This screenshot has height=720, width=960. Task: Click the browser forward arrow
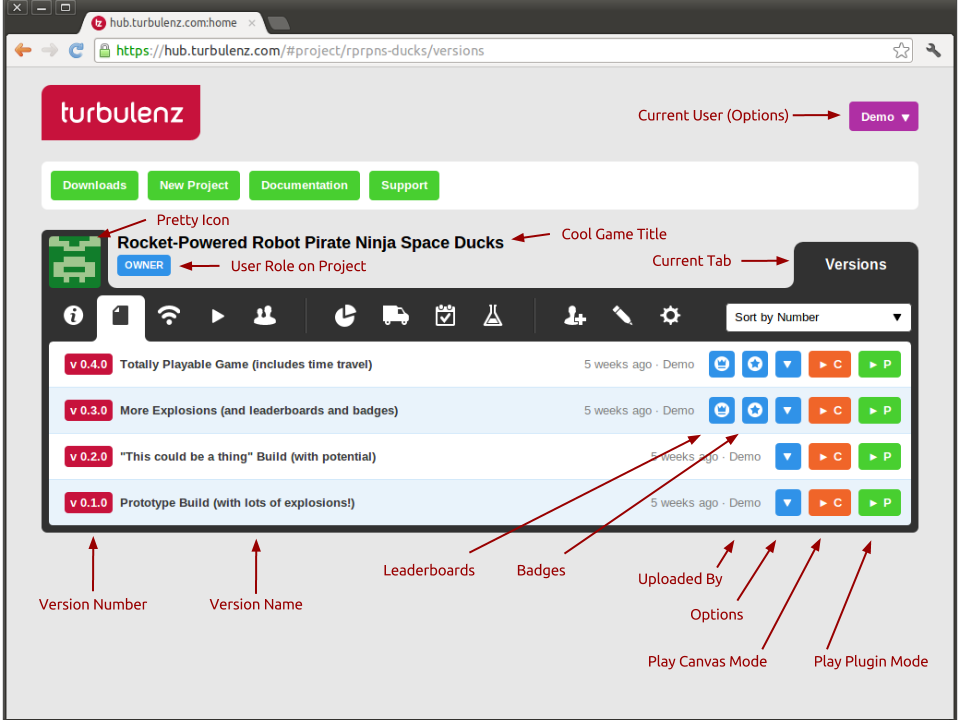50,50
